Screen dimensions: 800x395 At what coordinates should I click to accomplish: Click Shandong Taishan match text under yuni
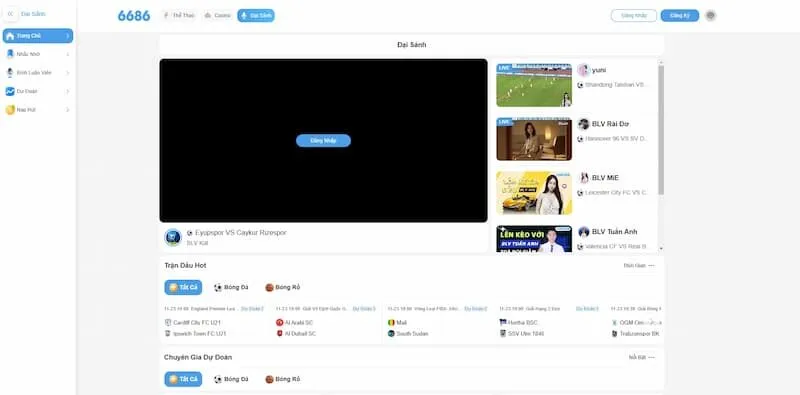point(616,85)
